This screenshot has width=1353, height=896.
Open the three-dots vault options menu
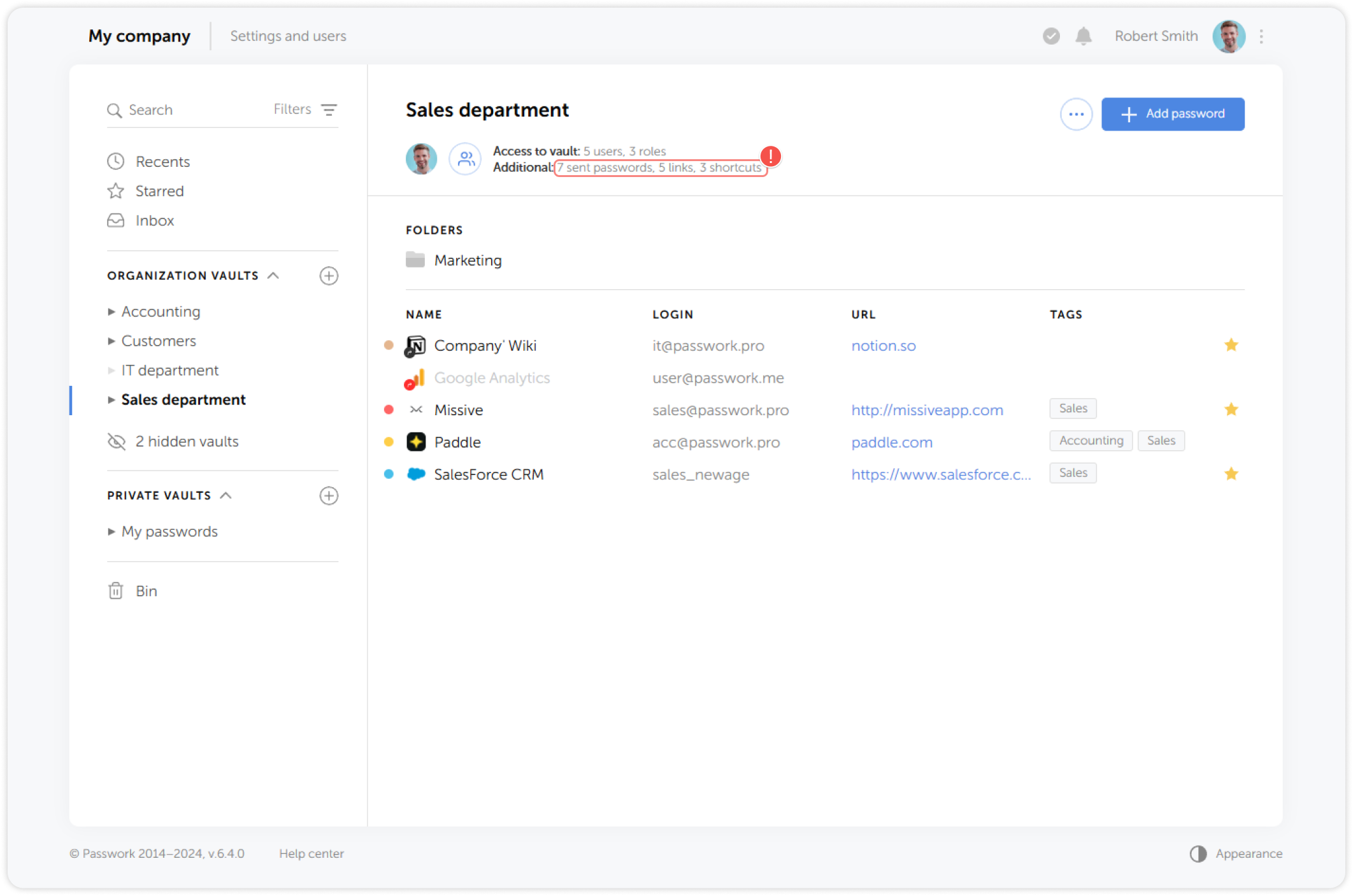(1076, 114)
